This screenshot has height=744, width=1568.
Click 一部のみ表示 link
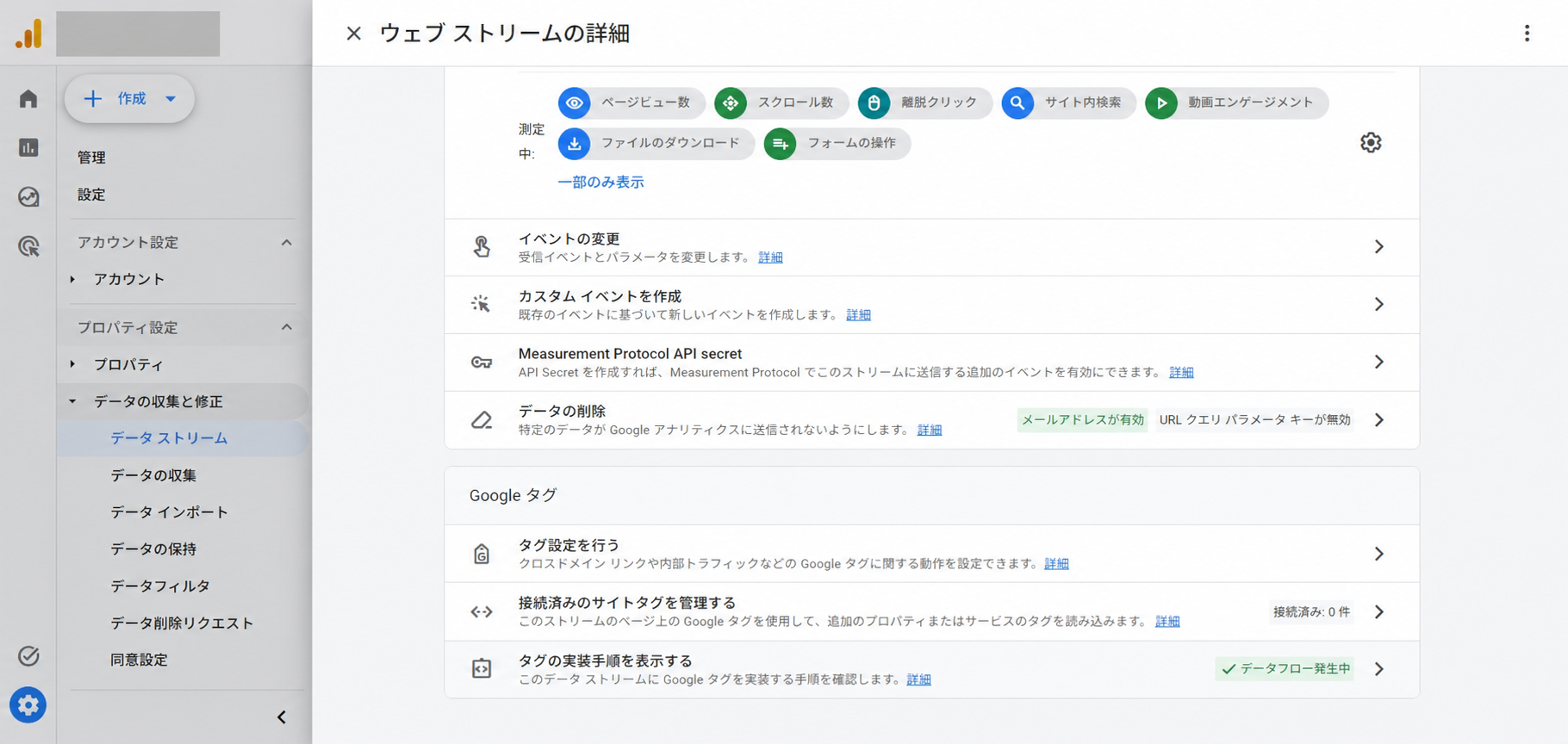coord(600,183)
